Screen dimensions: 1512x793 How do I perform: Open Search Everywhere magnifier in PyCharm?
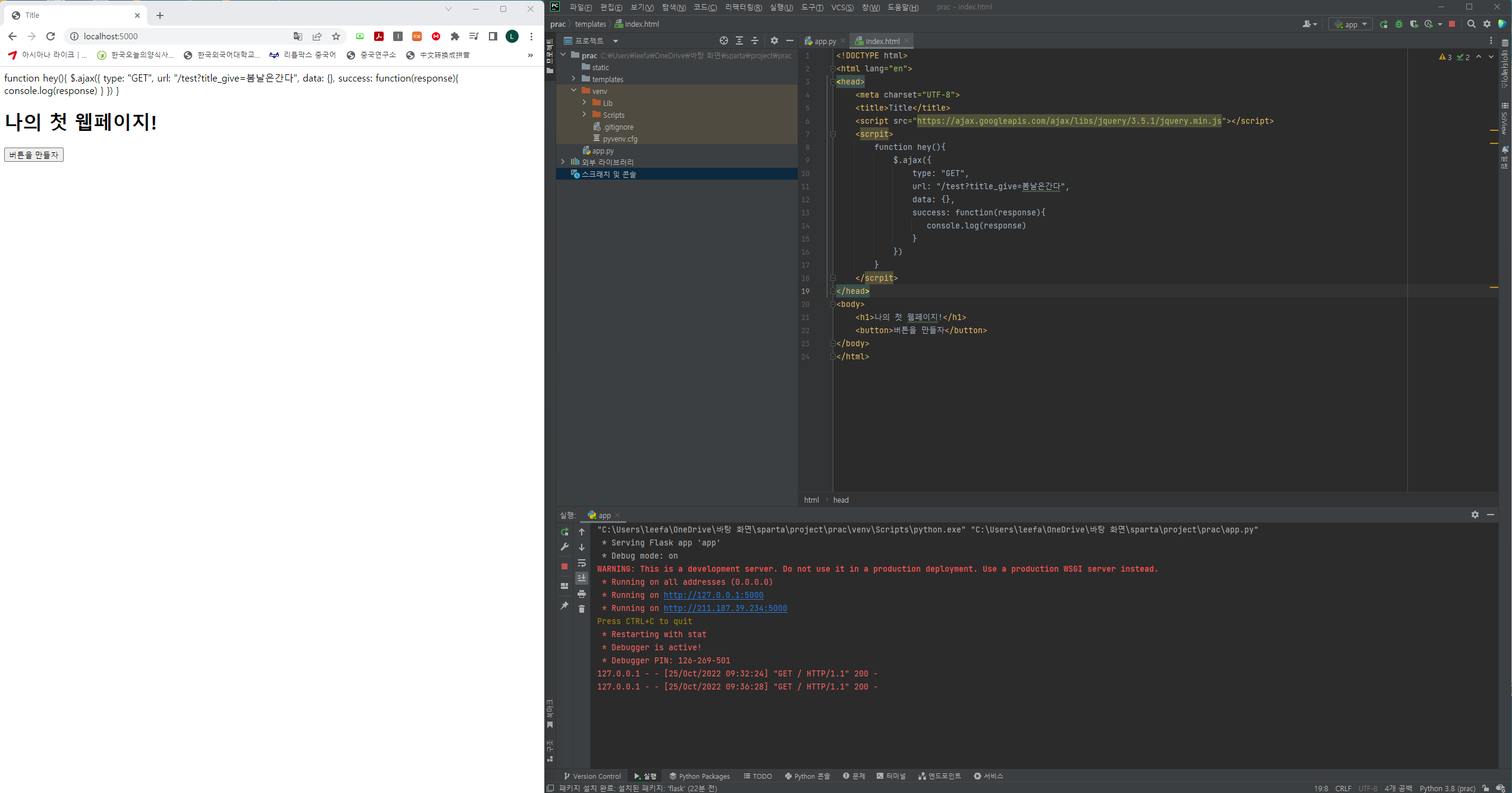pyautogui.click(x=1472, y=24)
